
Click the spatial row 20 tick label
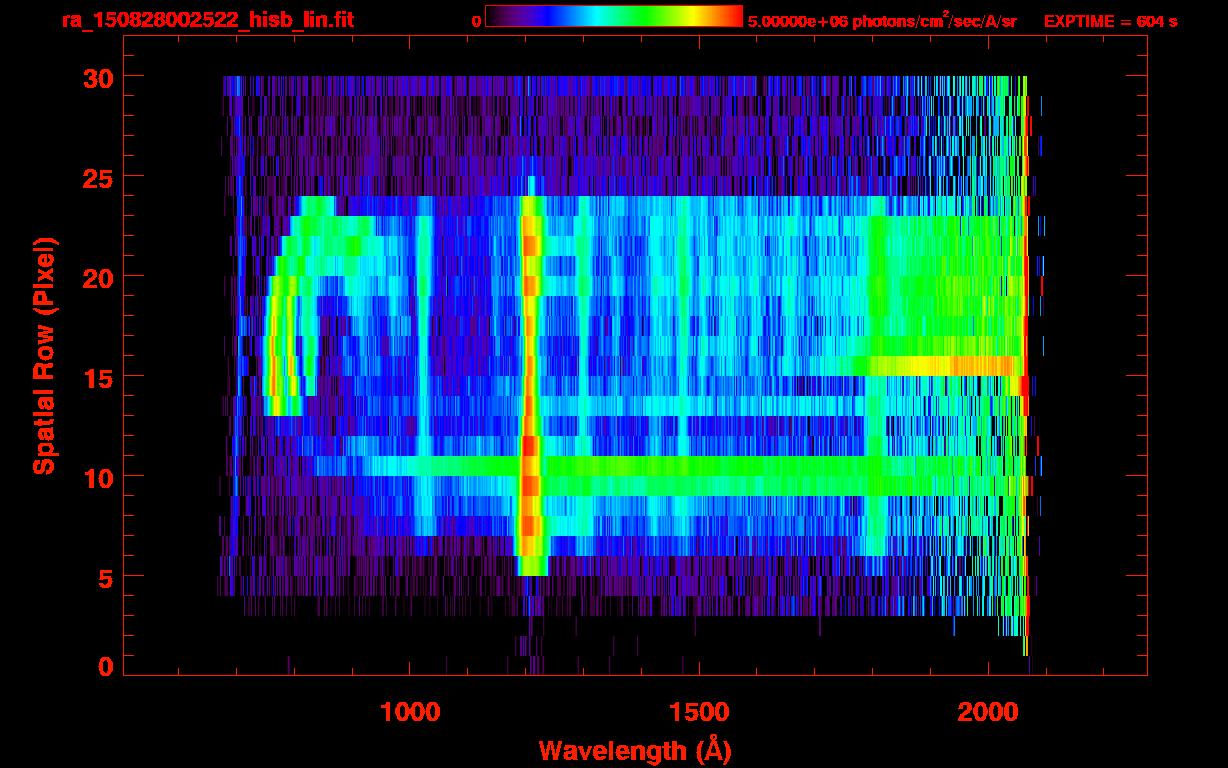tap(98, 277)
